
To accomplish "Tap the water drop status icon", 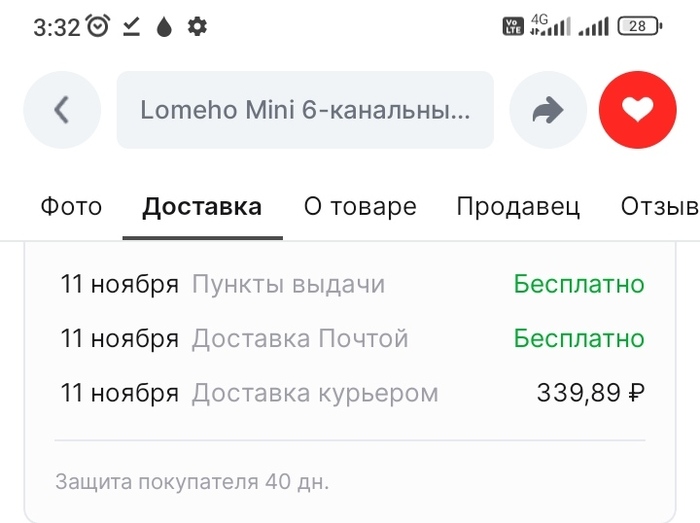I will click(x=164, y=27).
